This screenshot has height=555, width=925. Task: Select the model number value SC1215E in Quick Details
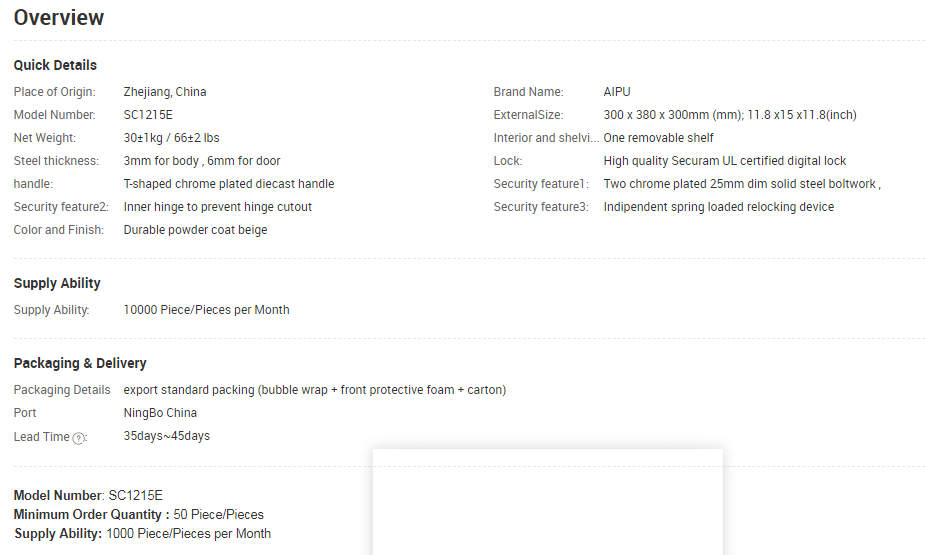click(x=148, y=115)
